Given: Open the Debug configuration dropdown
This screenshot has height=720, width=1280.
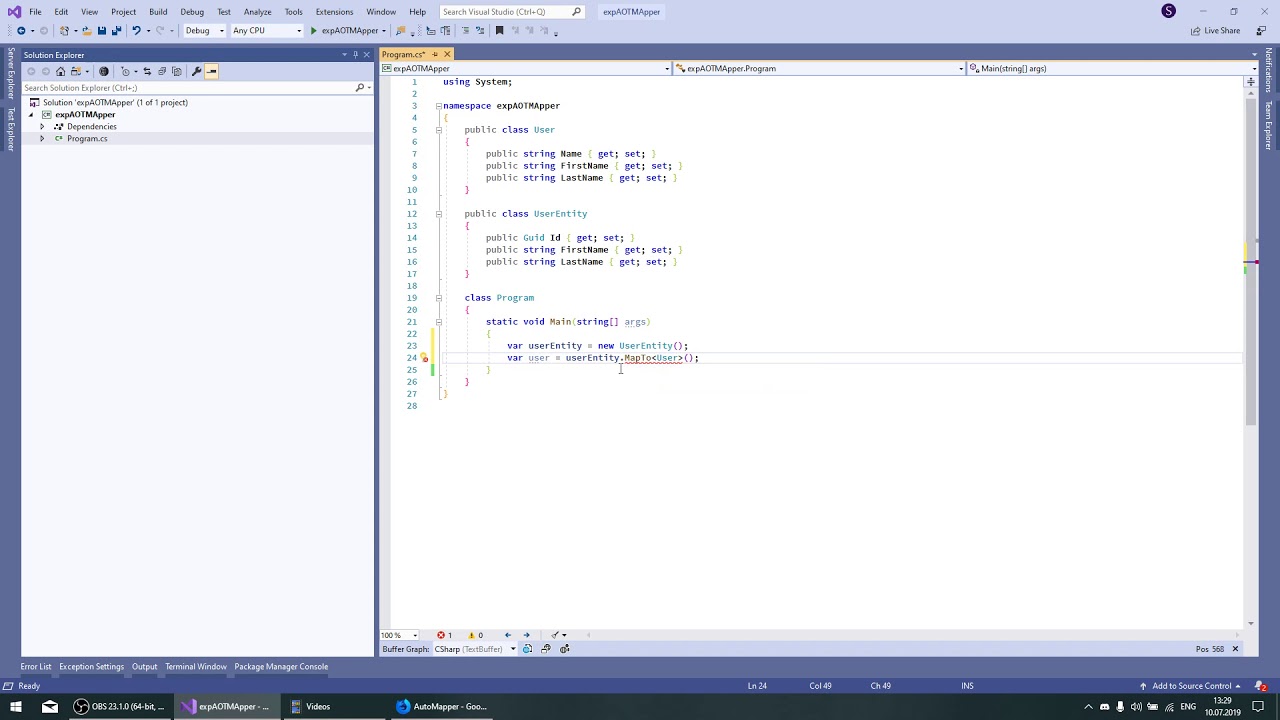Looking at the screenshot, I should tap(204, 31).
